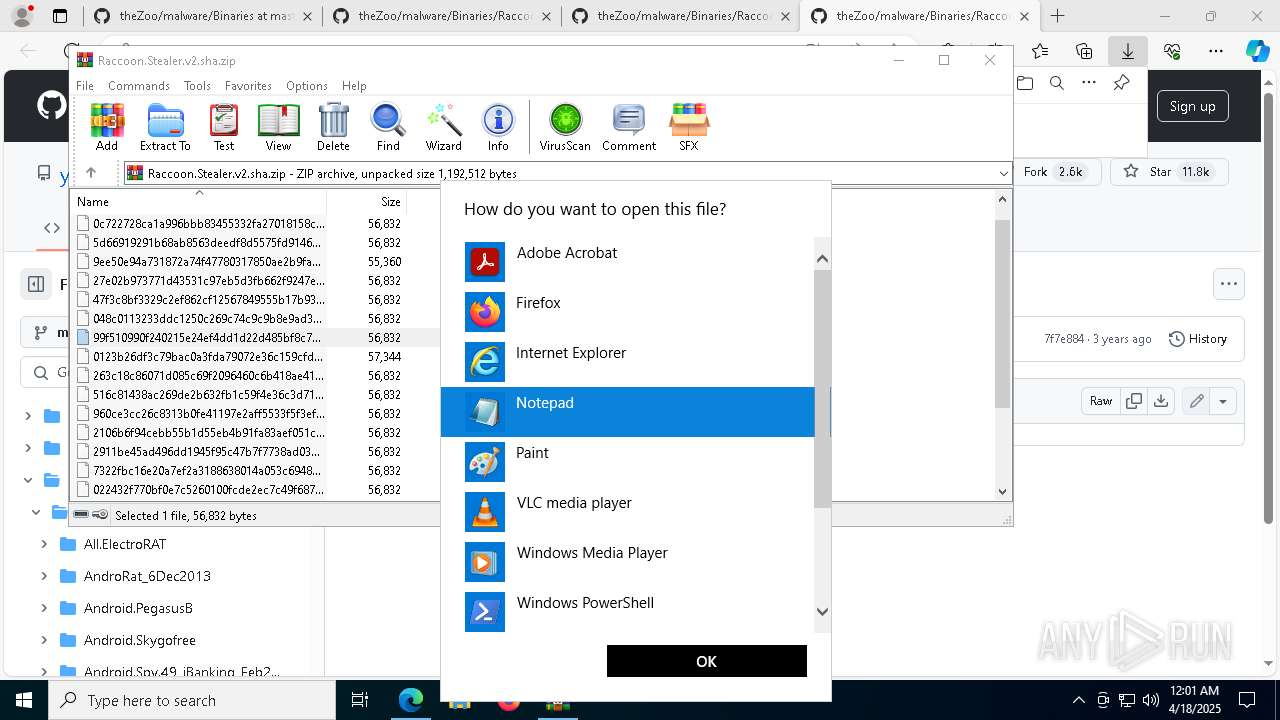Open Task View on taskbar
The width and height of the screenshot is (1280, 720).
coord(360,700)
